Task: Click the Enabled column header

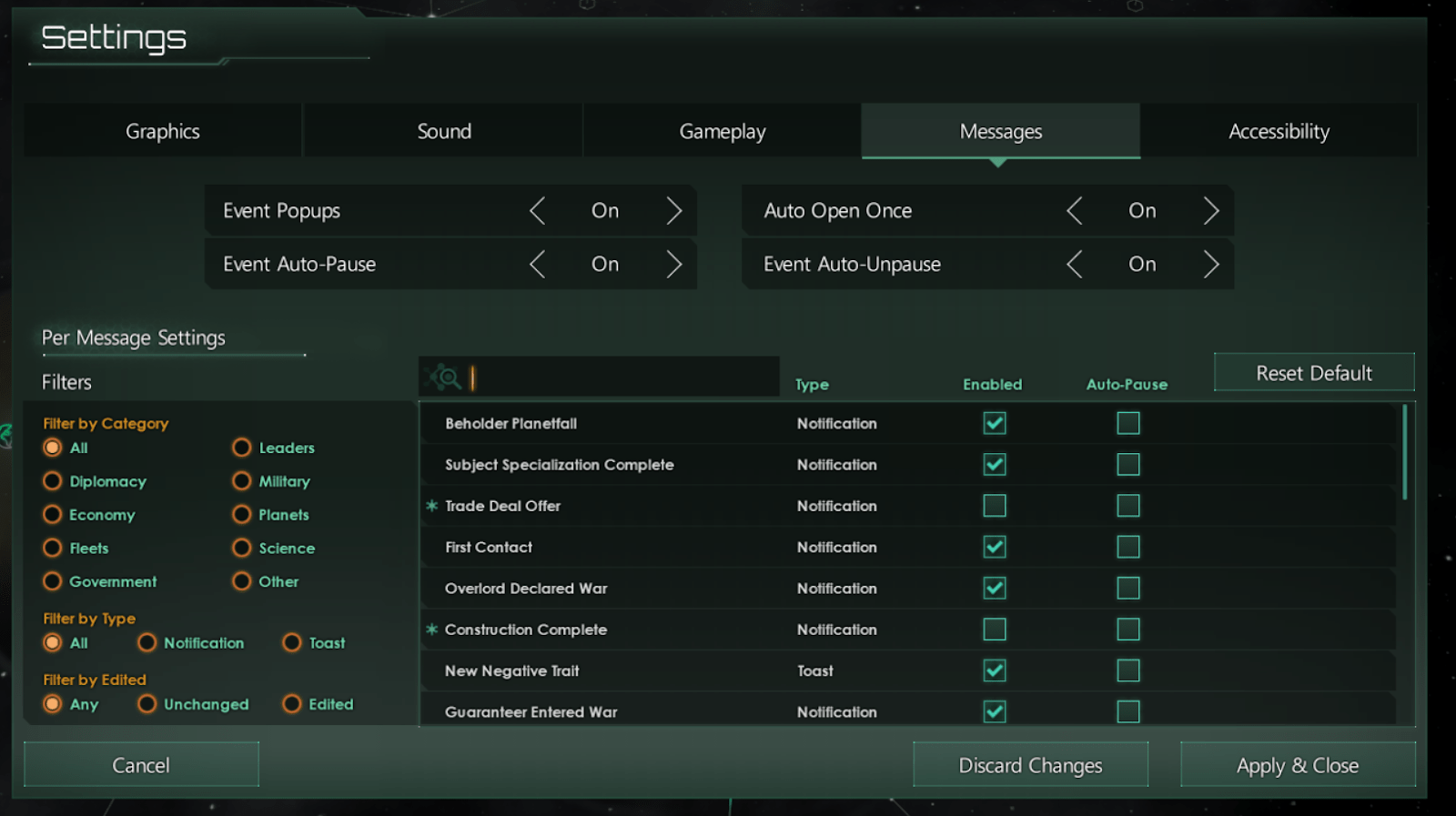Action: pos(993,385)
